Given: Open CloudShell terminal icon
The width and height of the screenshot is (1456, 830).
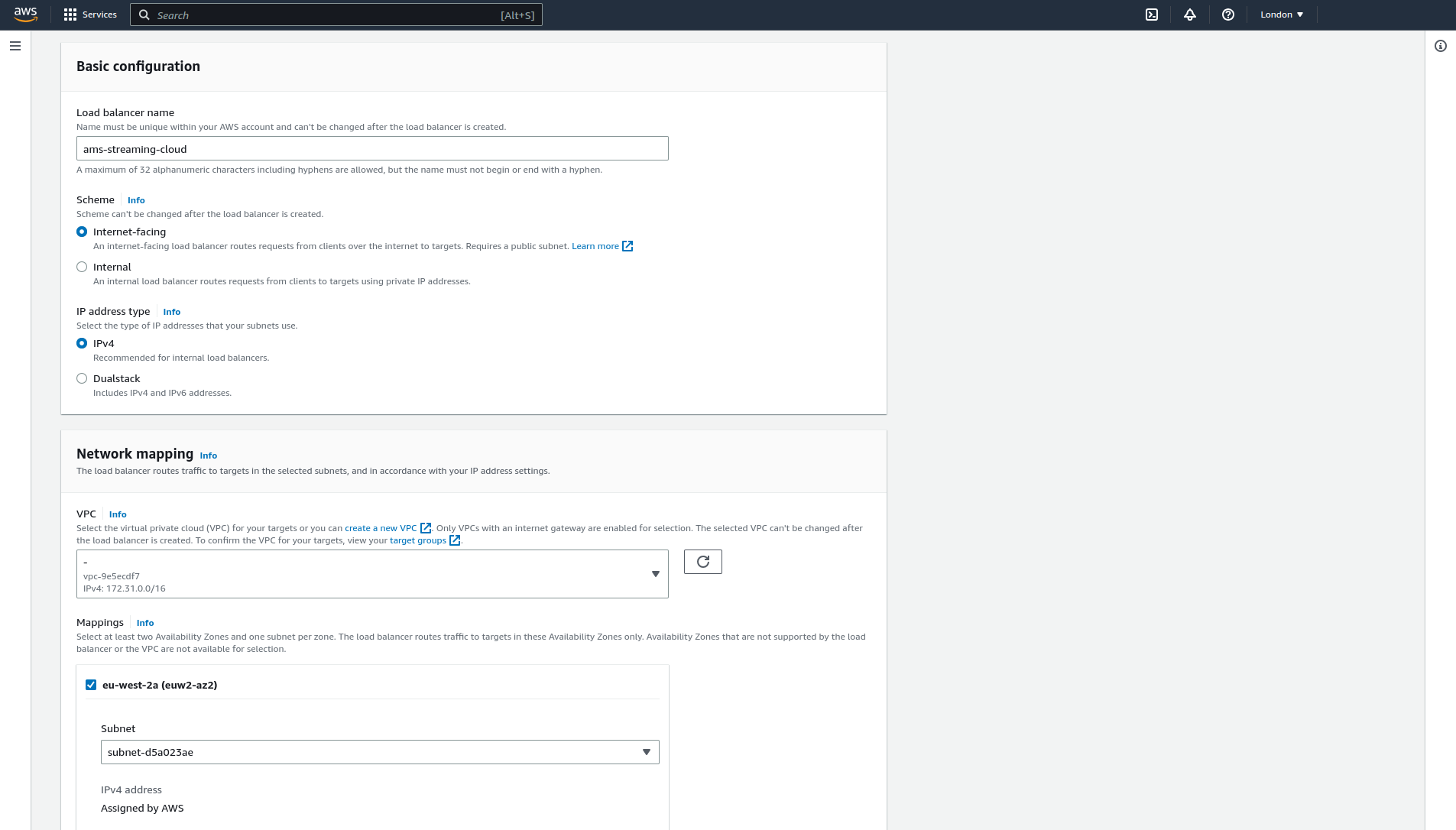Looking at the screenshot, I should pyautogui.click(x=1152, y=15).
